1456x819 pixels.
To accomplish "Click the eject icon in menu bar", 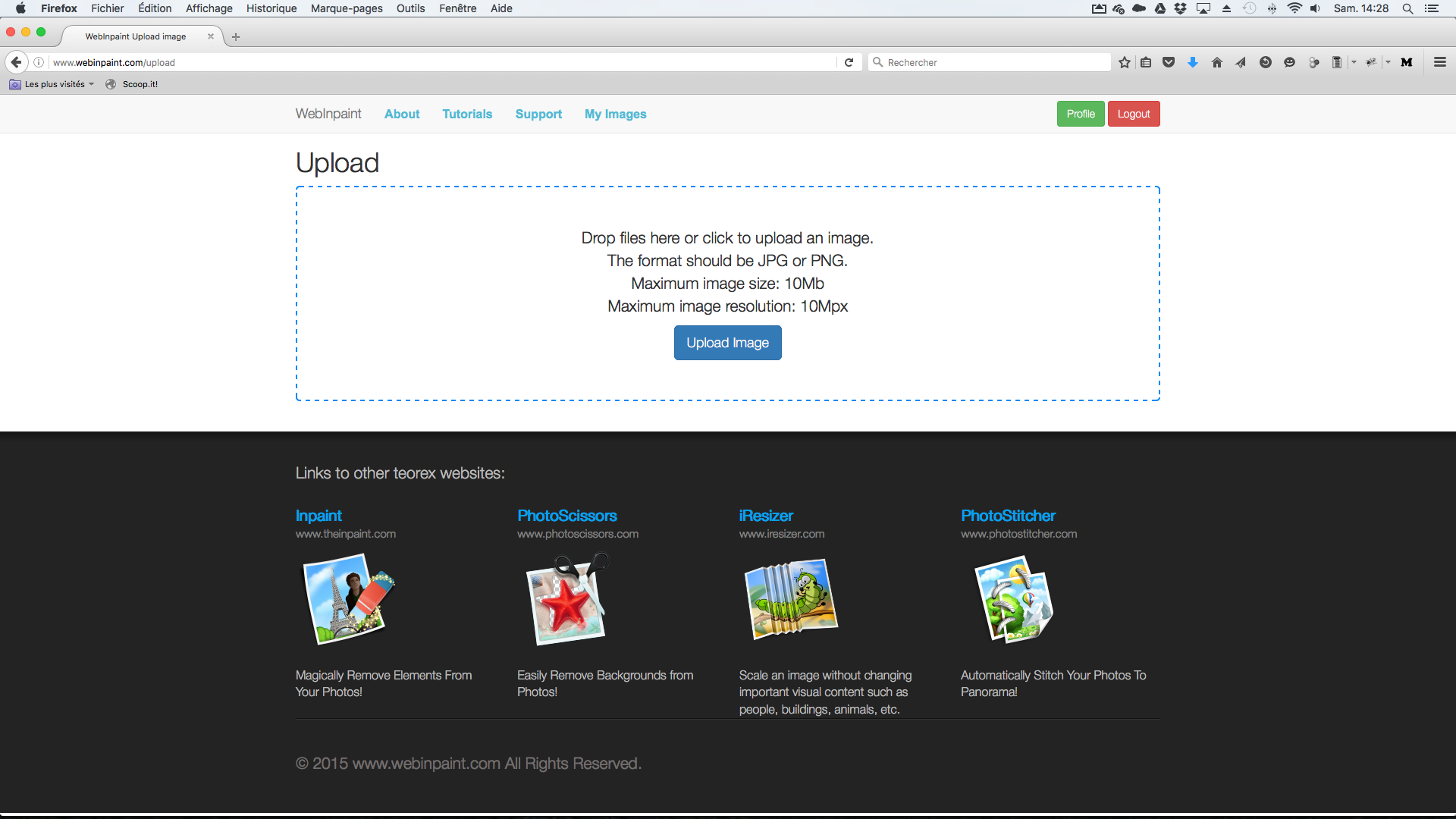I will pyautogui.click(x=1226, y=8).
